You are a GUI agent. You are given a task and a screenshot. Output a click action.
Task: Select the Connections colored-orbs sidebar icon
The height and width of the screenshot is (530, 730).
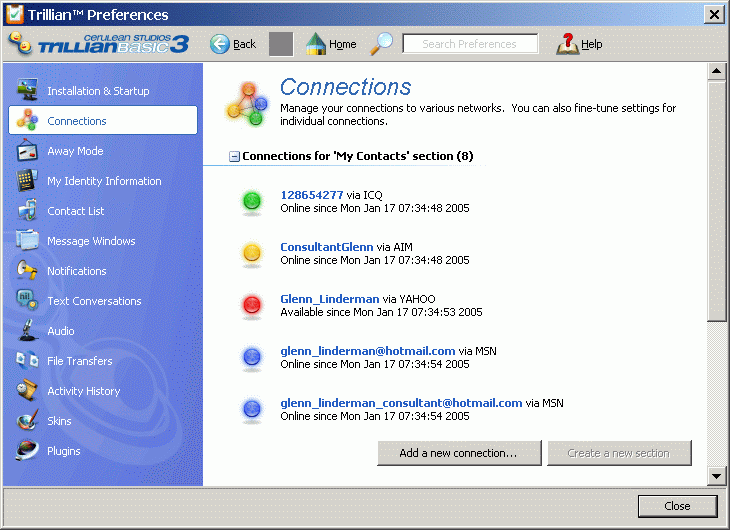point(27,120)
